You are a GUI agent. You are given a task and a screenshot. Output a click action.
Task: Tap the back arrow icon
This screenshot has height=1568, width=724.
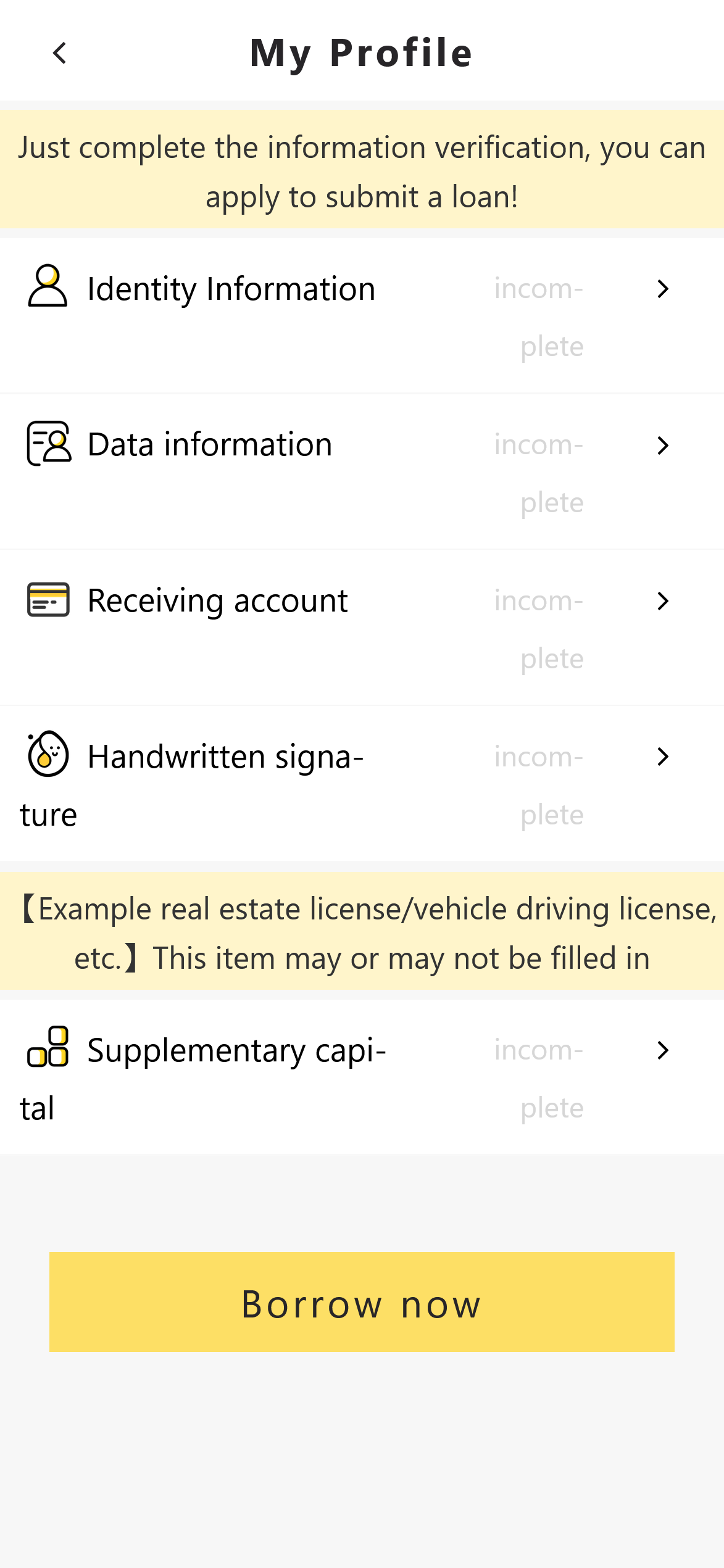pyautogui.click(x=60, y=53)
